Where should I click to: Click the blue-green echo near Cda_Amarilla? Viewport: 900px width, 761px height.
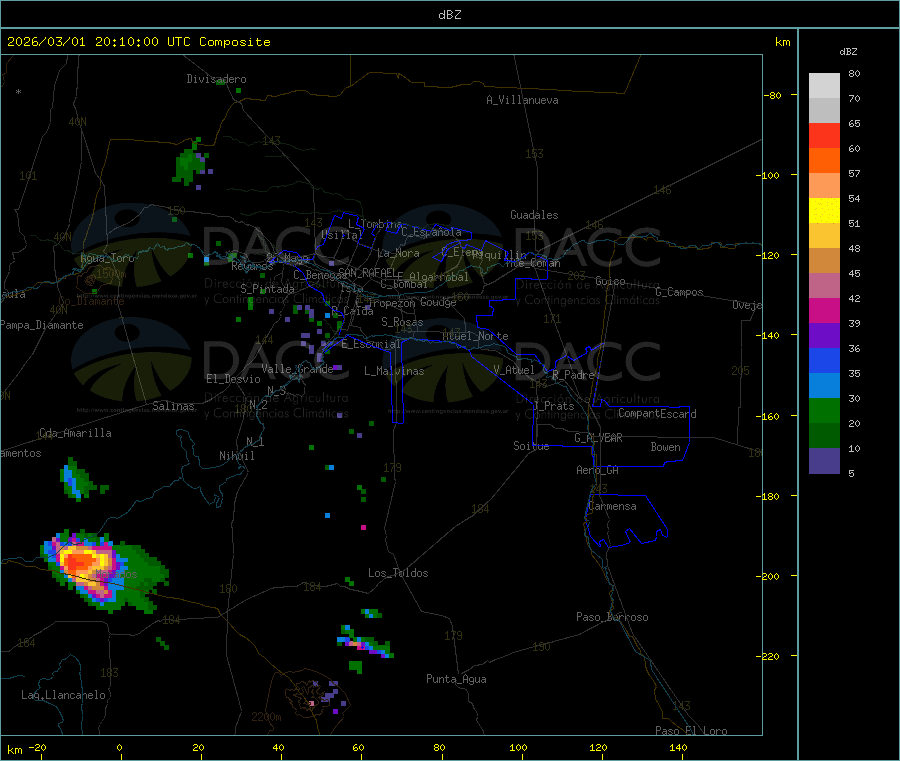coord(79,479)
